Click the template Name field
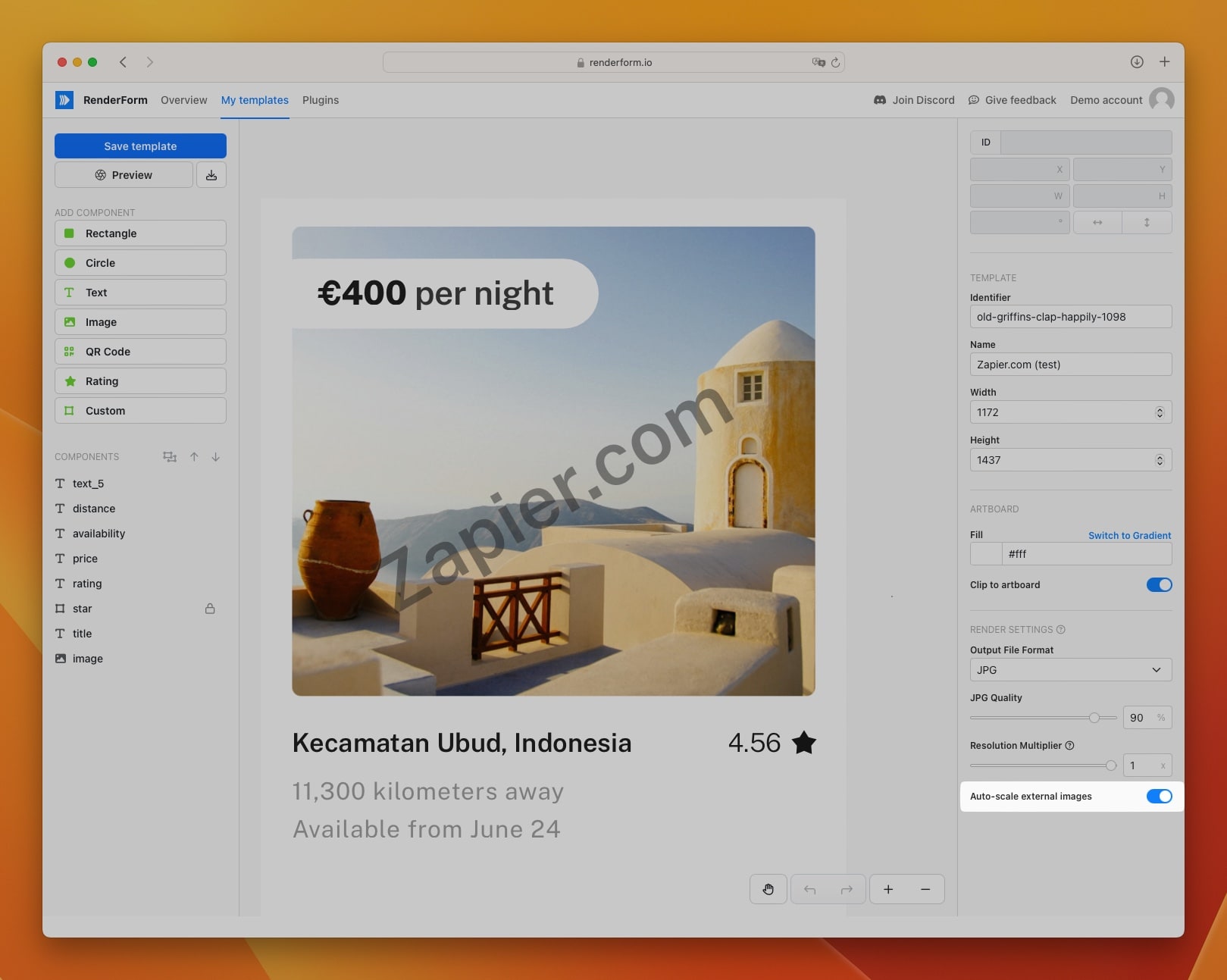Screen dimensions: 1227x980 click(x=1071, y=365)
